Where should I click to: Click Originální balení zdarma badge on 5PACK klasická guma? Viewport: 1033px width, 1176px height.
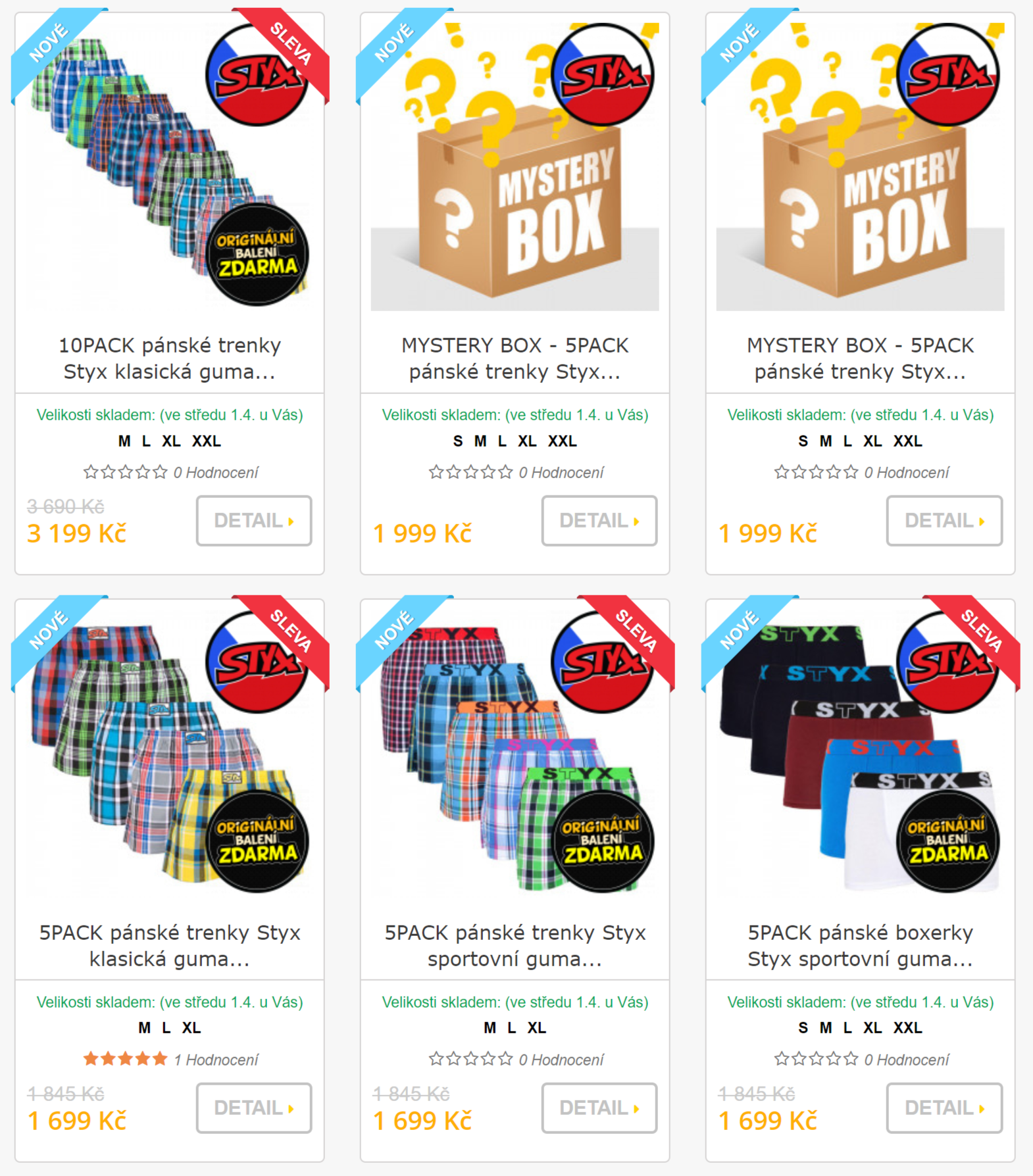pos(257,842)
